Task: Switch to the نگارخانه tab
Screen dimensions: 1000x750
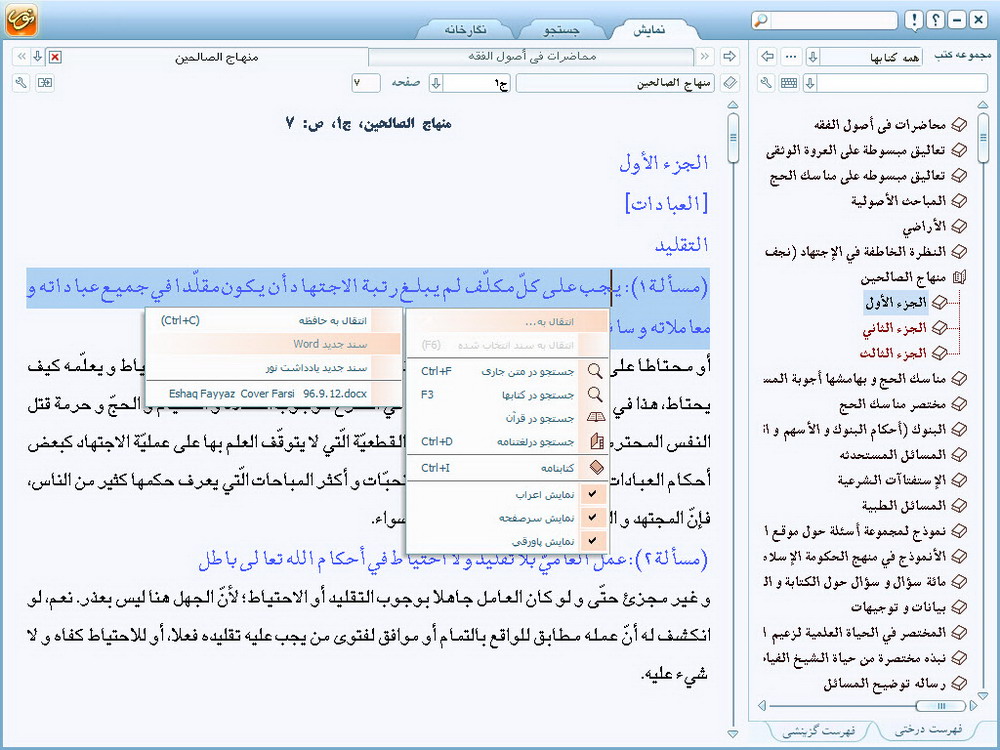Action: tap(466, 31)
